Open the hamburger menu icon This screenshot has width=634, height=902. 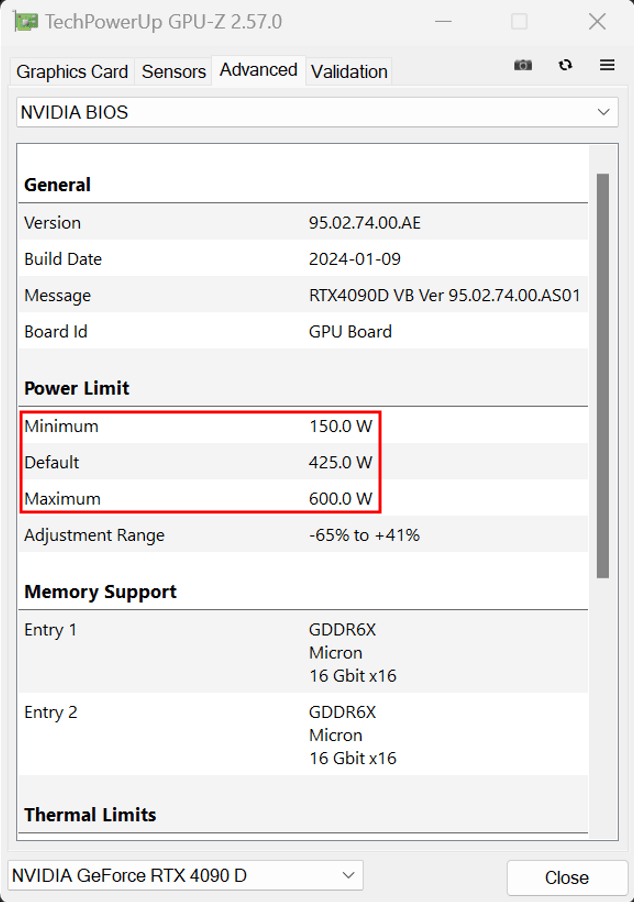pos(607,65)
